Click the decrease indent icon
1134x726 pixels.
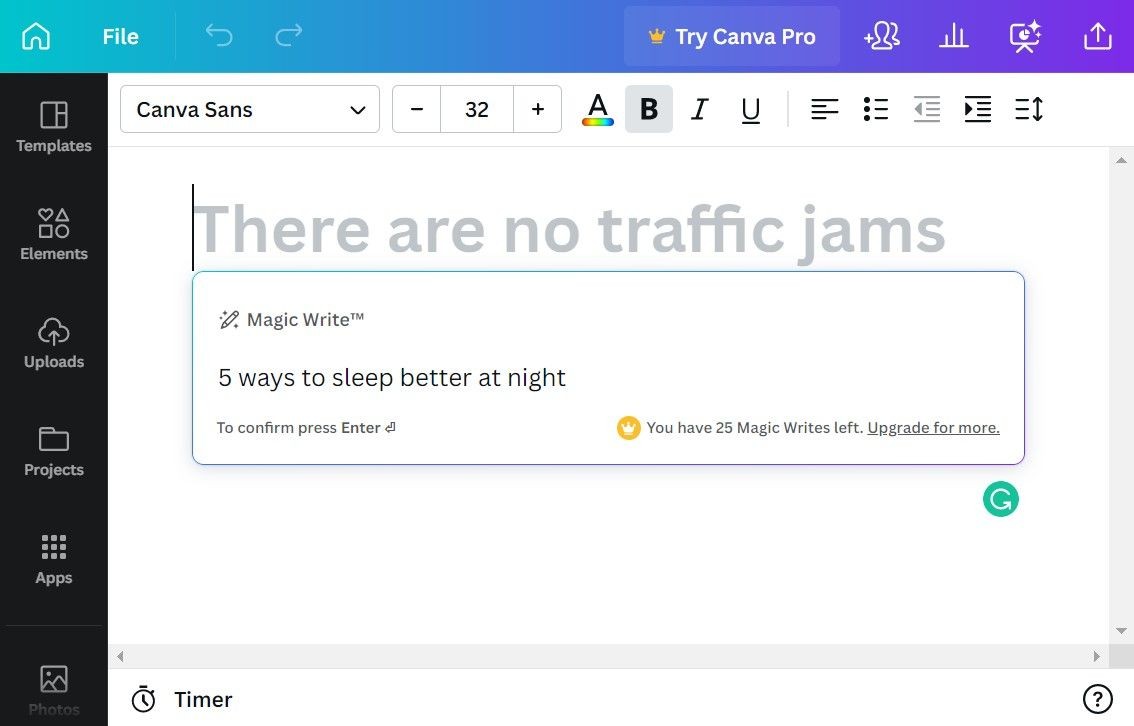click(926, 109)
